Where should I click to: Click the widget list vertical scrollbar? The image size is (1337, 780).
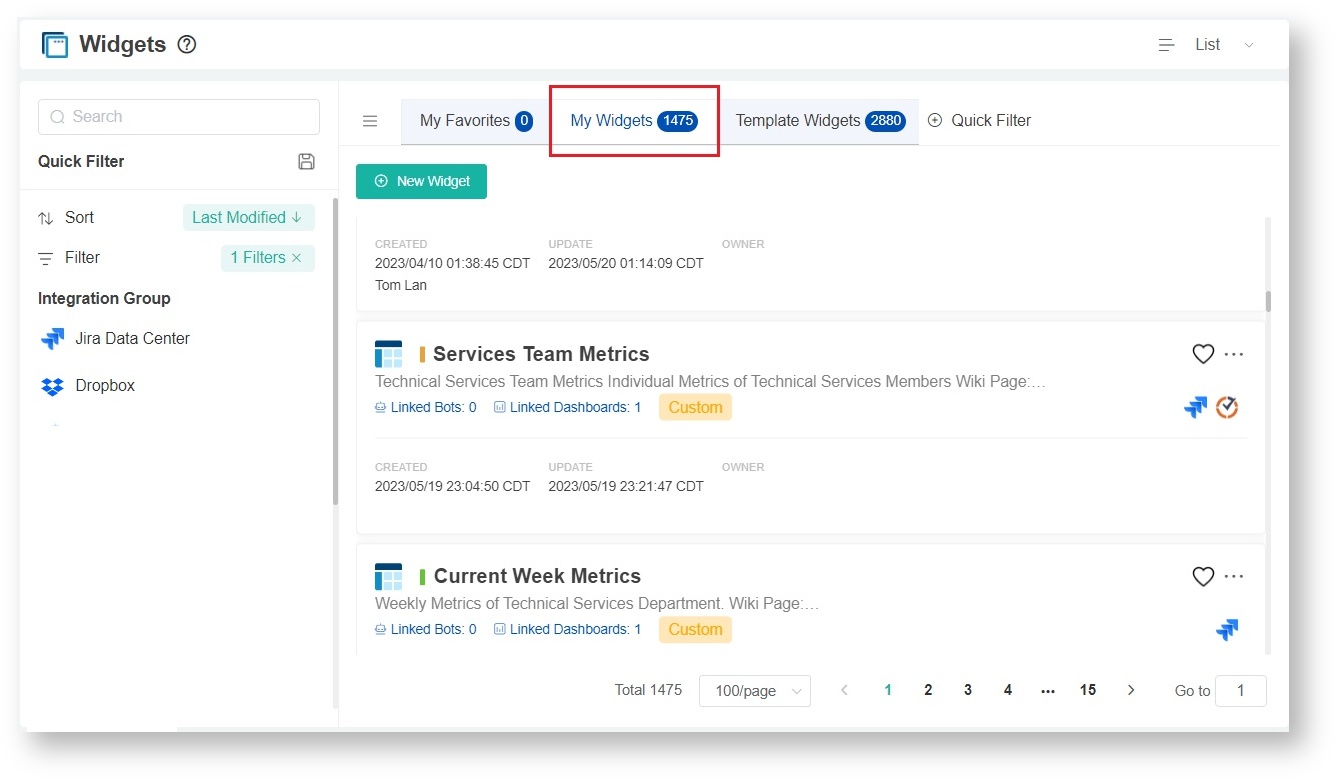1268,301
